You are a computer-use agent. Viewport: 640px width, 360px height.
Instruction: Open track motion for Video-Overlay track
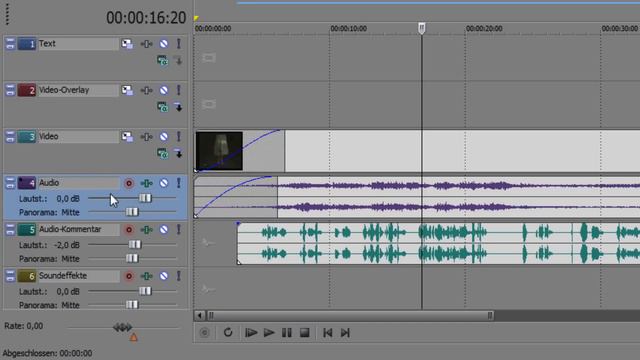pyautogui.click(x=127, y=90)
